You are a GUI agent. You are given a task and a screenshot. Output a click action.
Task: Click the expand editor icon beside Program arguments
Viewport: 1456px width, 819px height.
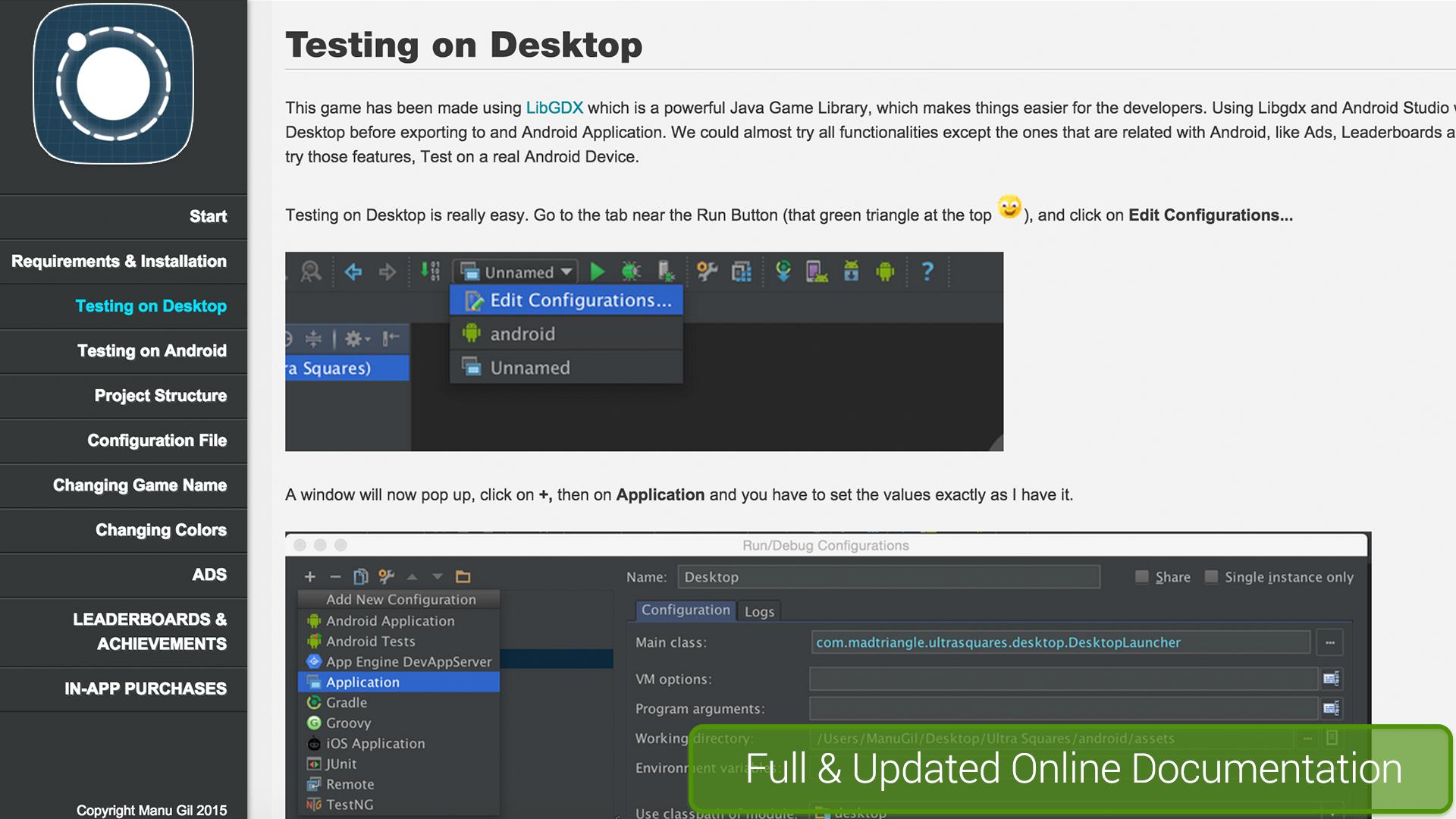(x=1331, y=708)
